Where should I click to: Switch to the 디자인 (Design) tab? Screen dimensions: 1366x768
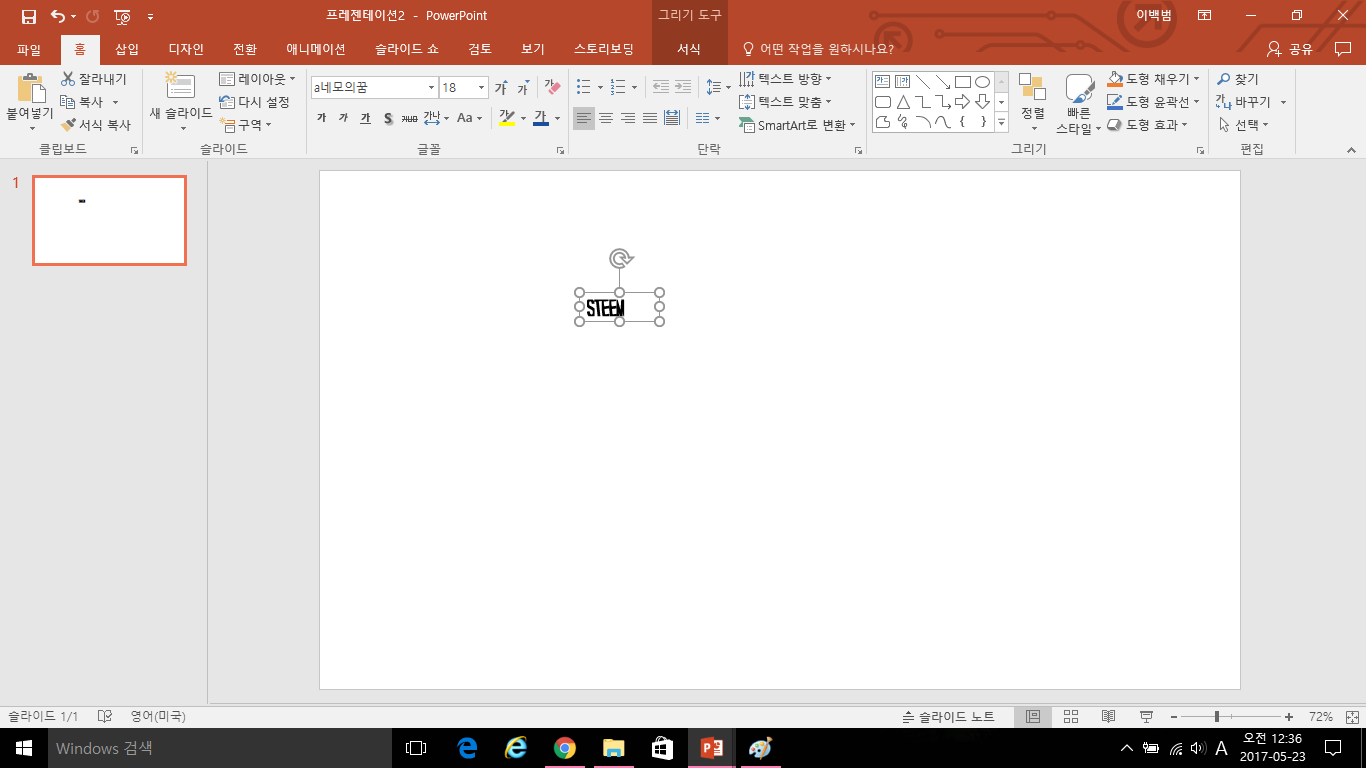pos(186,49)
